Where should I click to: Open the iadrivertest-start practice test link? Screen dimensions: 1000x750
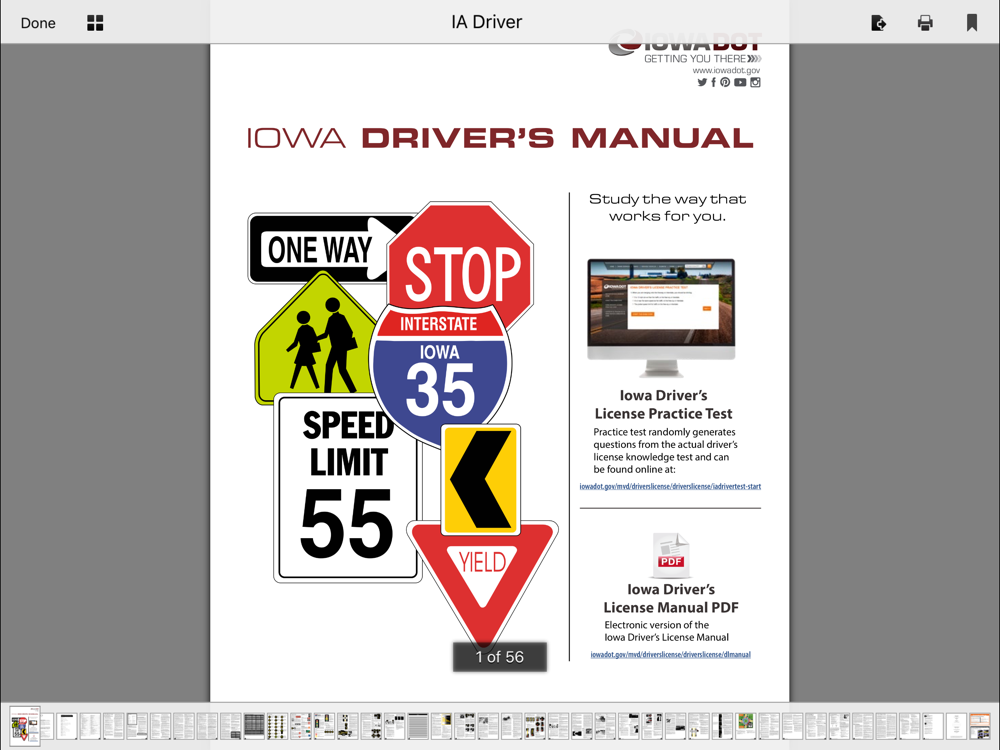670,487
